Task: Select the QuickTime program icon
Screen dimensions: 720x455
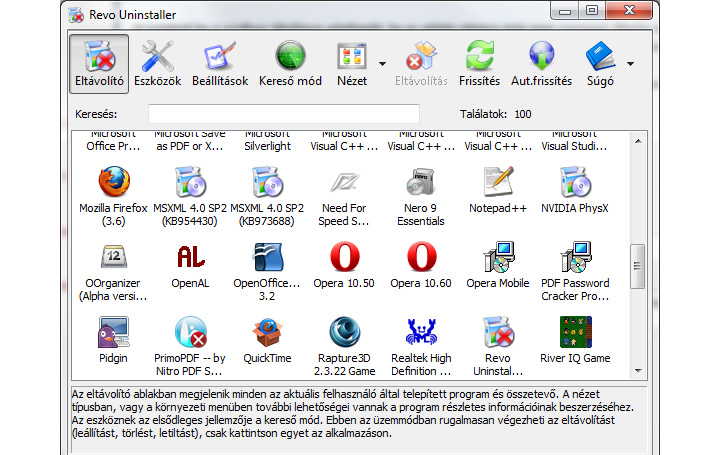Action: pyautogui.click(x=266, y=334)
